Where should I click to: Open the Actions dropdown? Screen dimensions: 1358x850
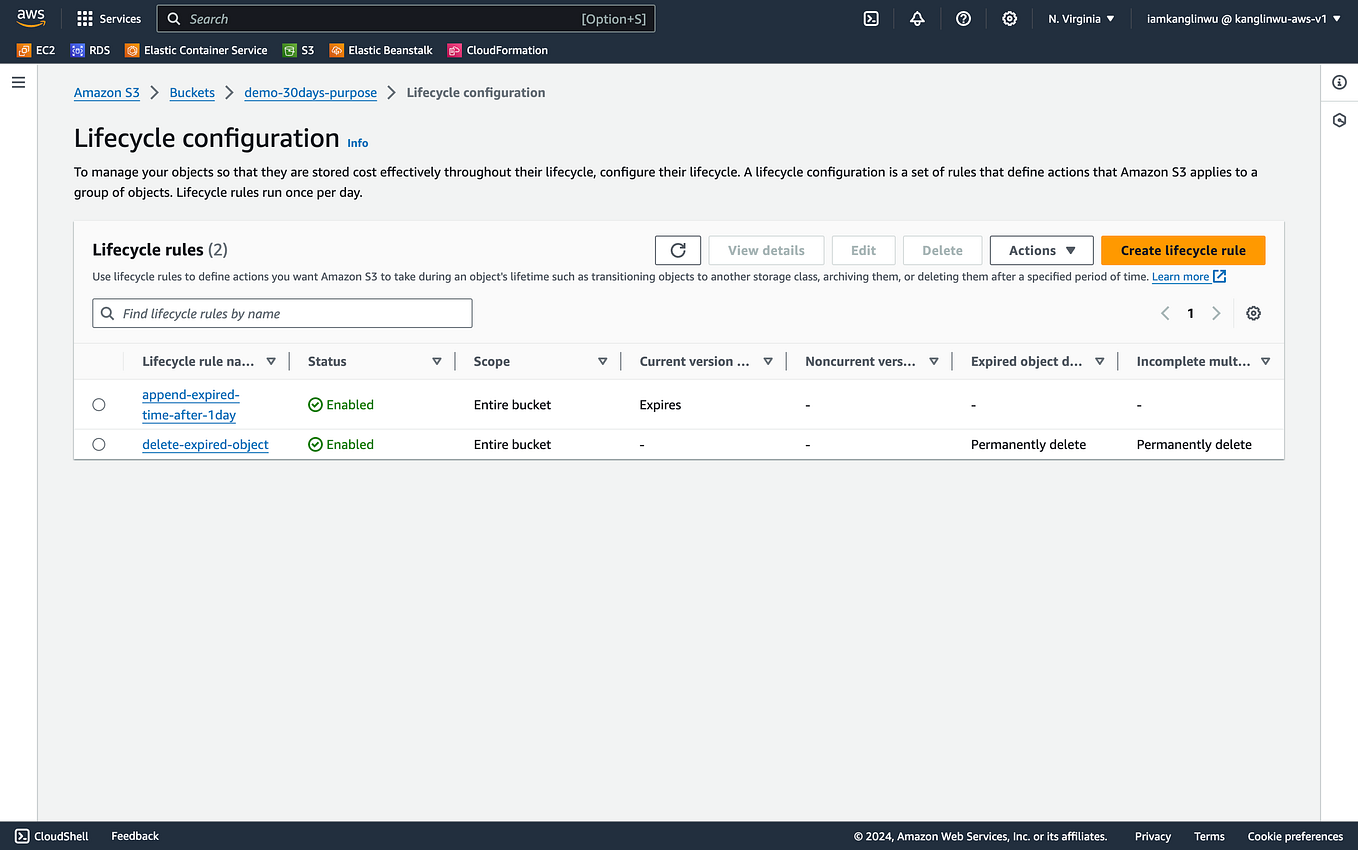1041,250
